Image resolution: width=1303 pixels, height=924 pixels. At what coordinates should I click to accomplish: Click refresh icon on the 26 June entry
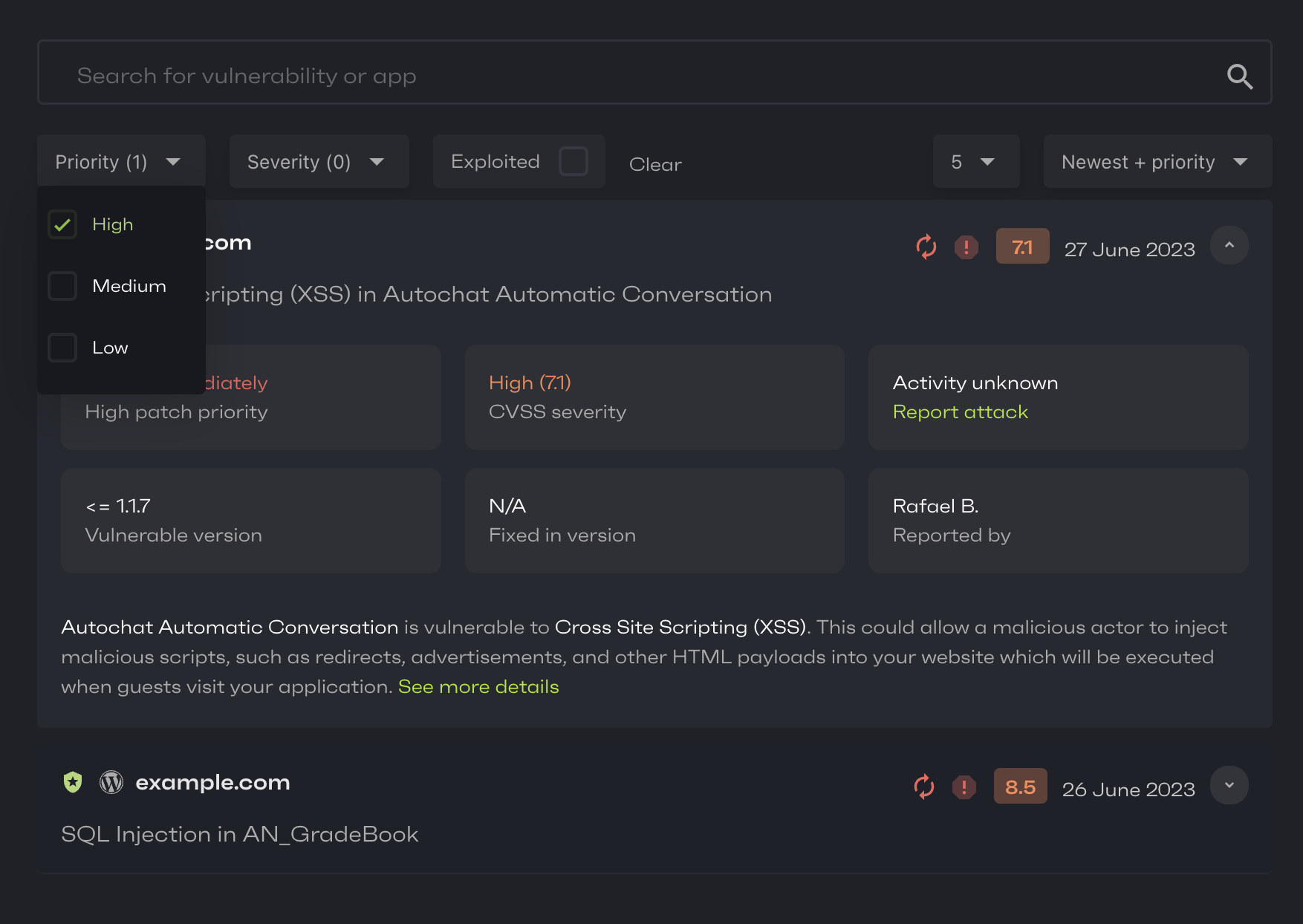(923, 787)
